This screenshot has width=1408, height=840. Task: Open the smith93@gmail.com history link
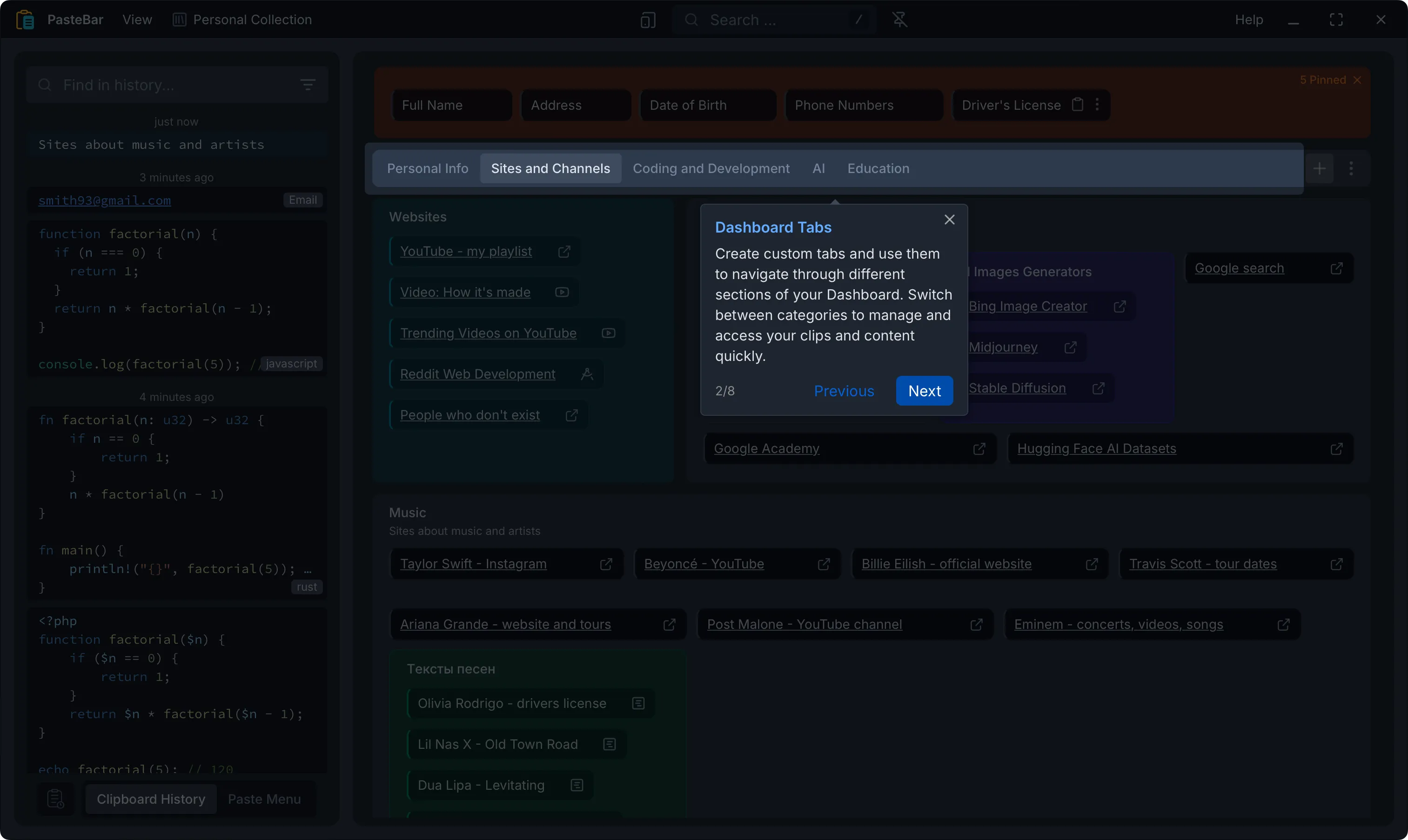104,200
